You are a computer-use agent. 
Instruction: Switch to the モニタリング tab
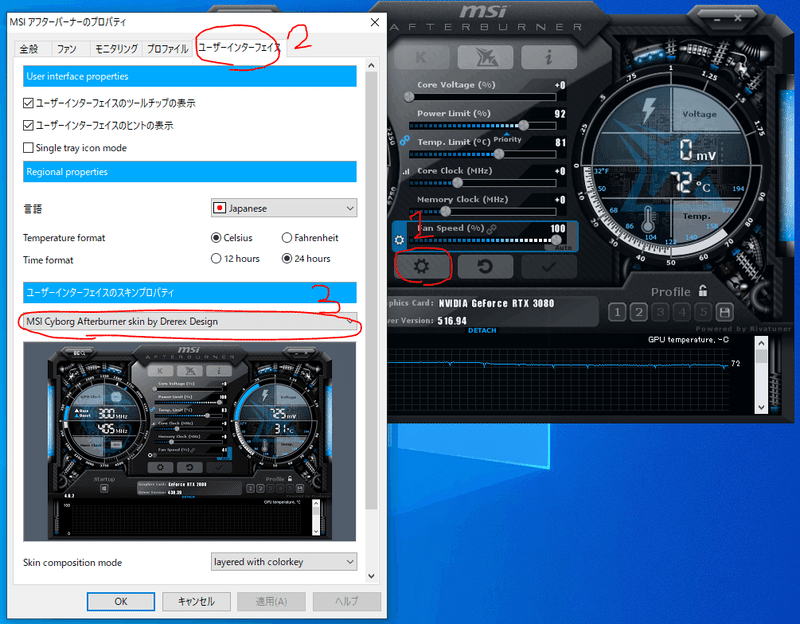(116, 49)
